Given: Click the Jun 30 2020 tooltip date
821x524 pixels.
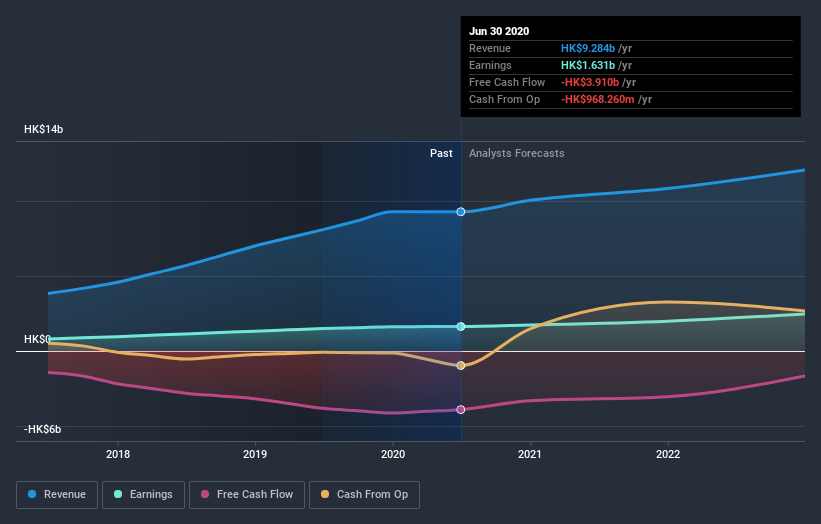Looking at the screenshot, I should tap(499, 31).
